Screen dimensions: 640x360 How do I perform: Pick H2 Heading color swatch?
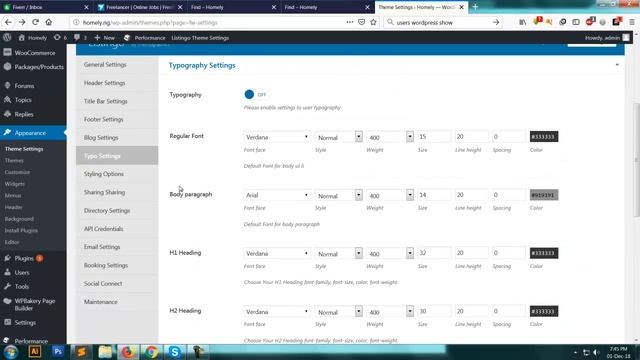pos(544,311)
